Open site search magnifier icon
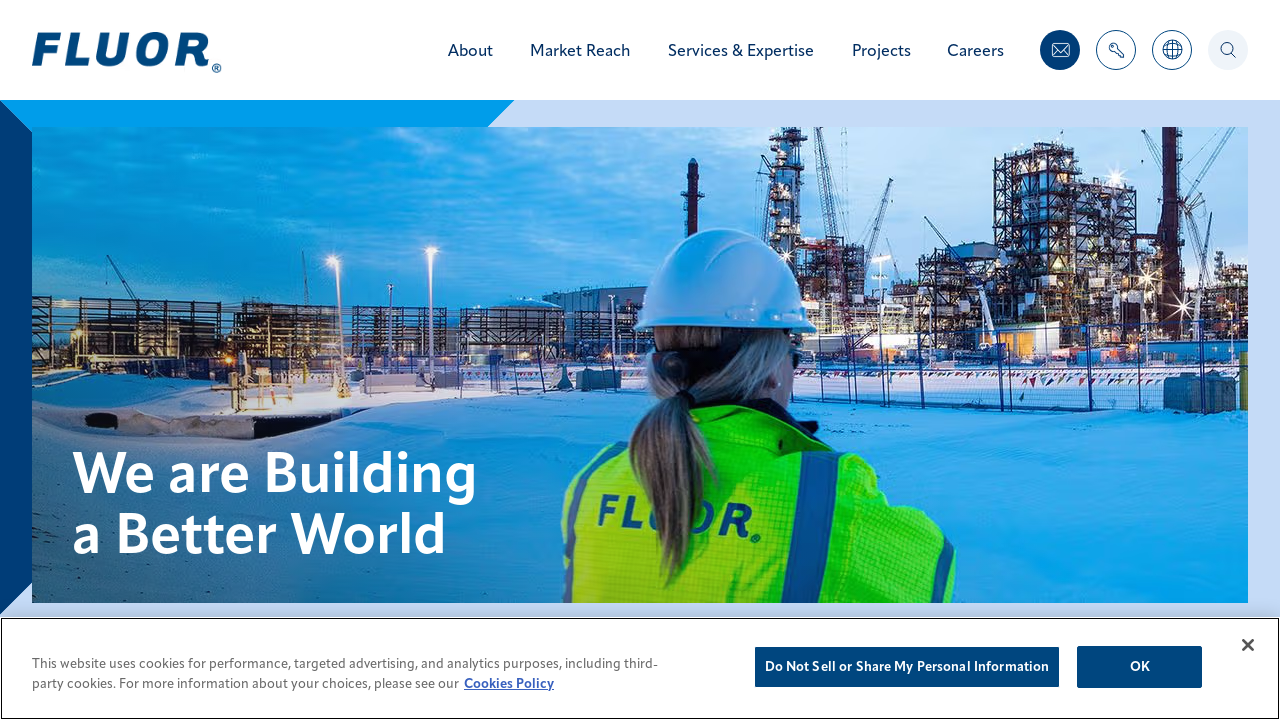1280x720 pixels. coord(1228,50)
